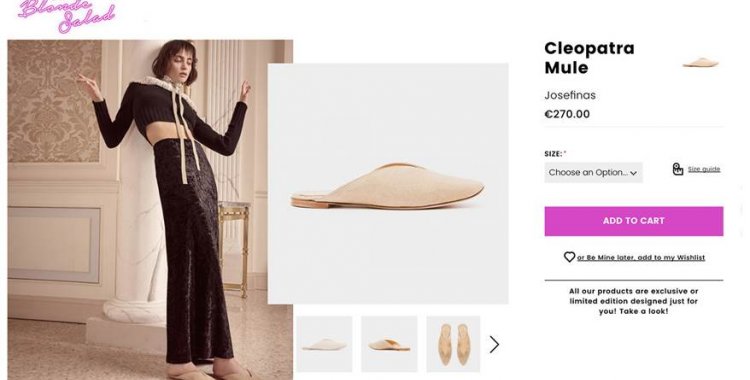Click the dropdown chevron in size selector
Screen dimensions: 750x380
click(x=633, y=173)
